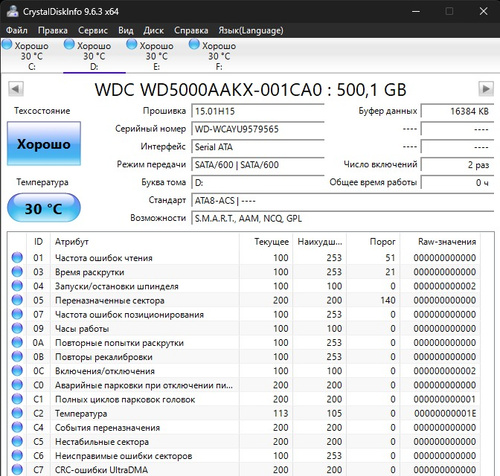500x476 pixels.
Task: Go to next disk with right arrow
Action: coord(486,89)
